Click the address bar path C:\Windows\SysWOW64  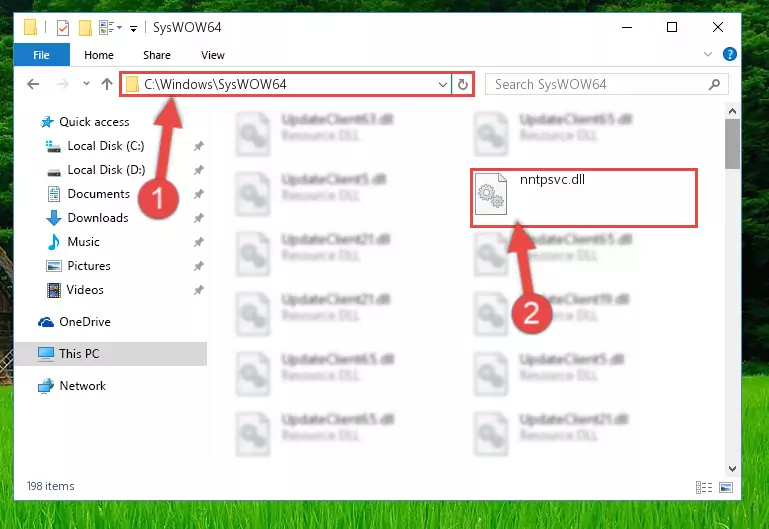215,84
